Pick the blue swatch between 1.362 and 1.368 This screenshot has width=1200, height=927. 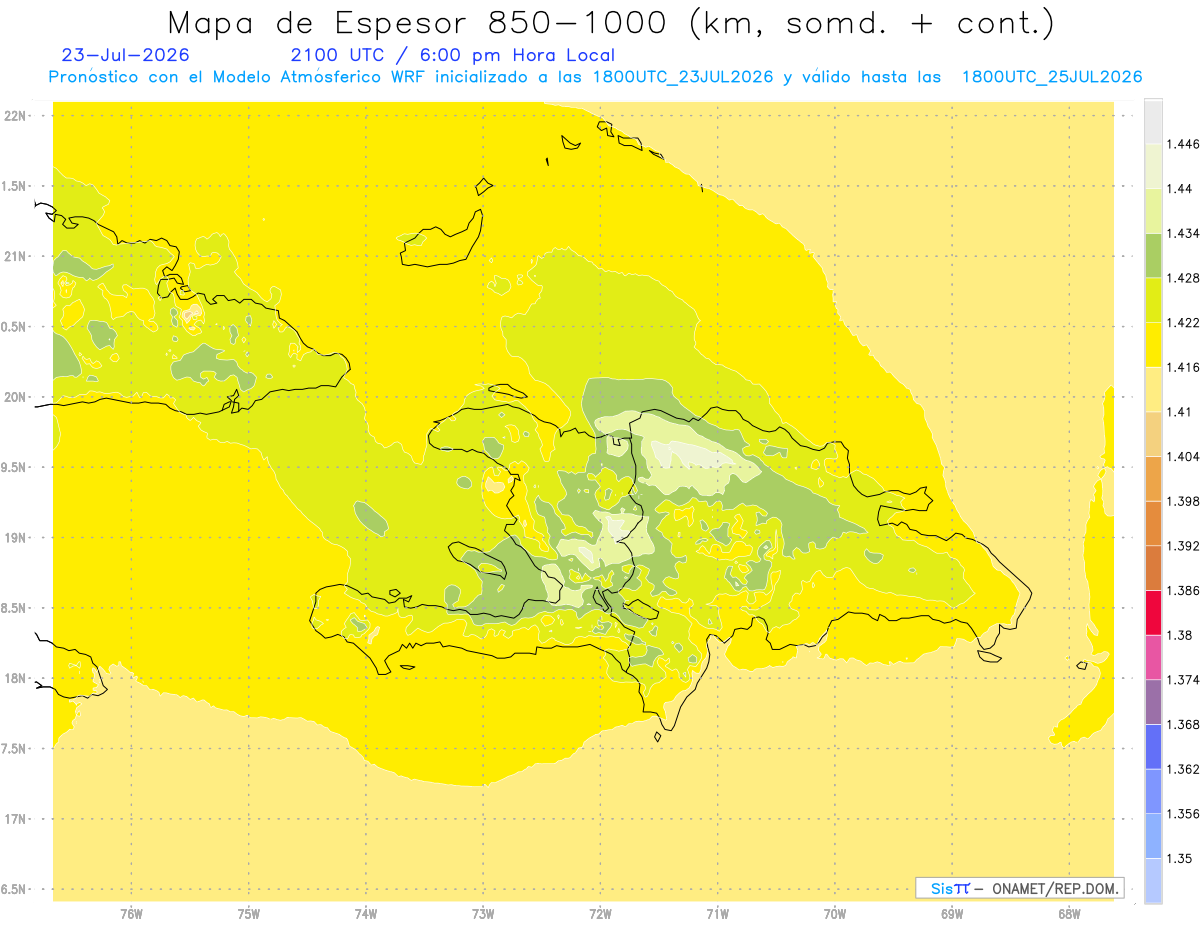click(1153, 746)
